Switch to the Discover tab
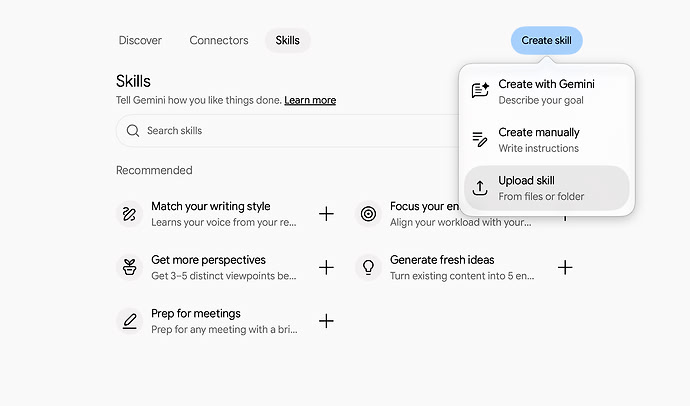690x406 pixels. (x=140, y=40)
